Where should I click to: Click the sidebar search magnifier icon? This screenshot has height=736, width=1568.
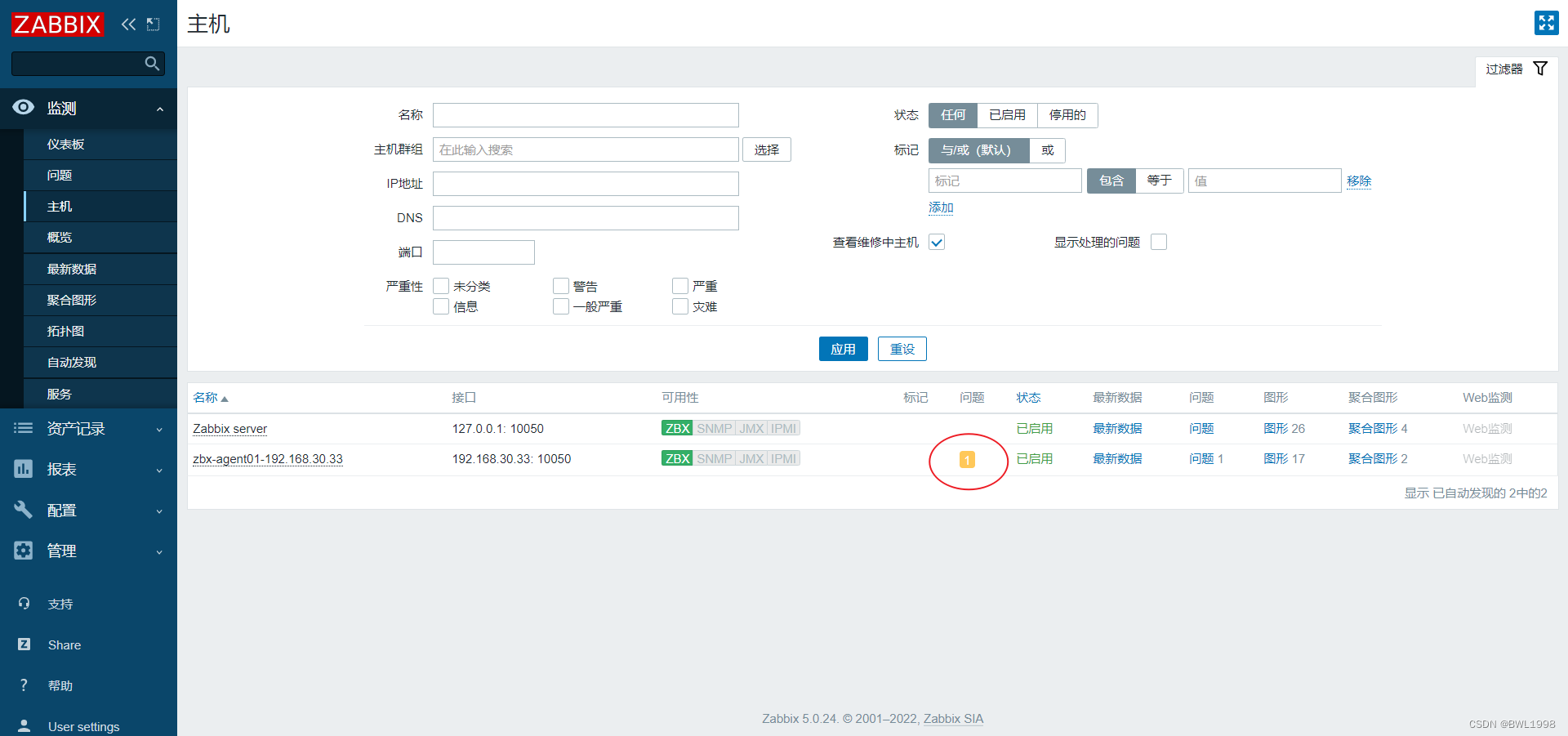coord(152,64)
